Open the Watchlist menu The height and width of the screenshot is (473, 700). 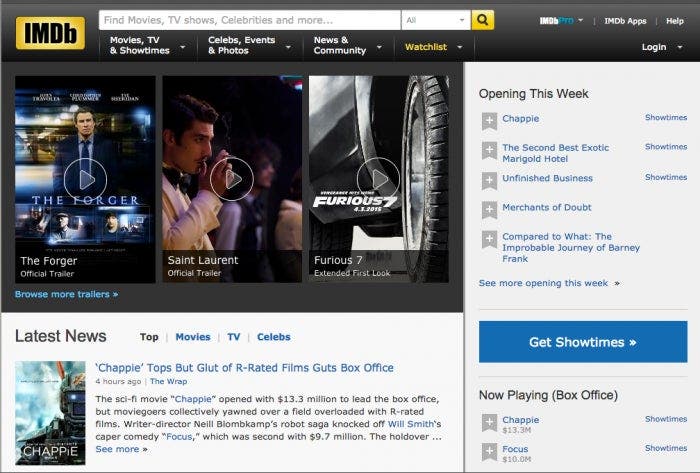[433, 47]
